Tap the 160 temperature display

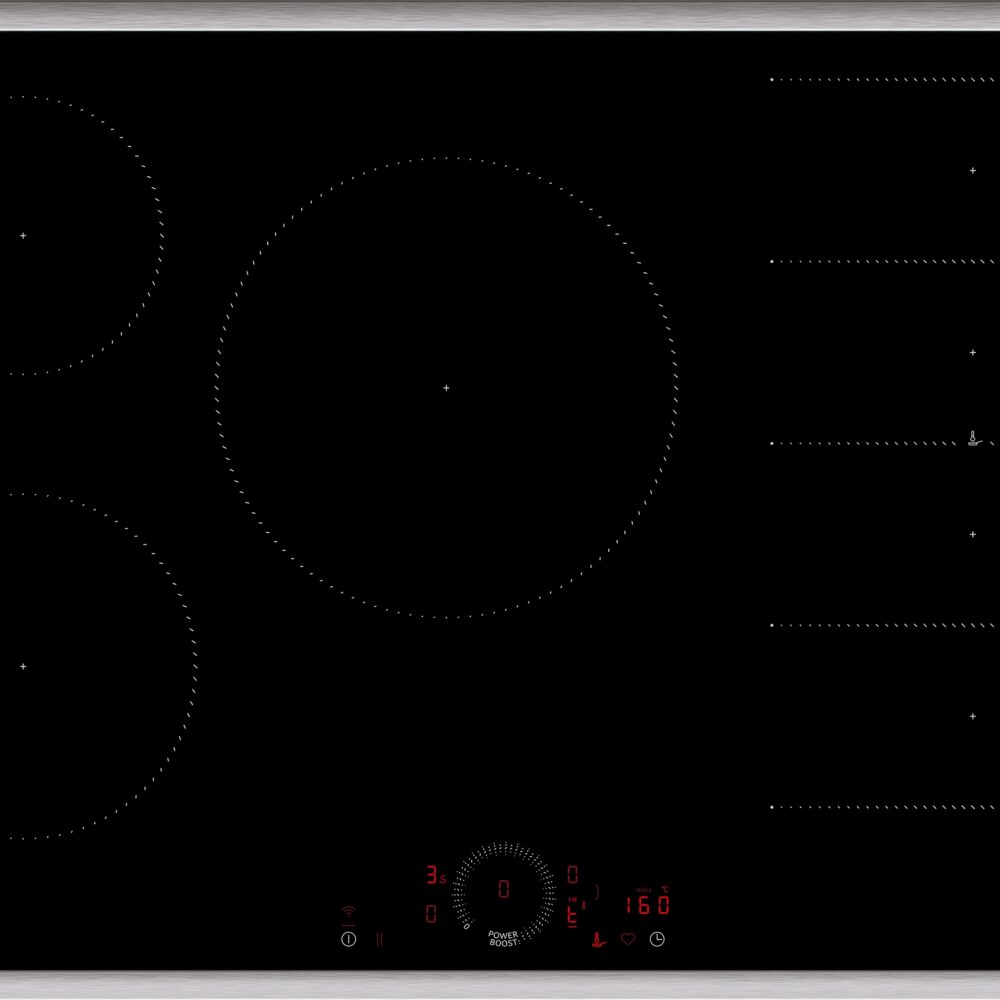point(647,905)
